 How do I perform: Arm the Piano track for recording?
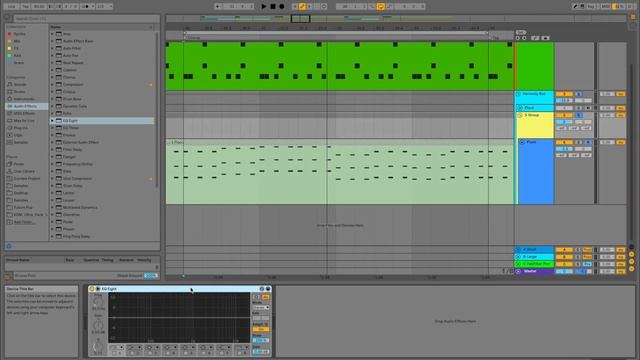click(x=588, y=142)
